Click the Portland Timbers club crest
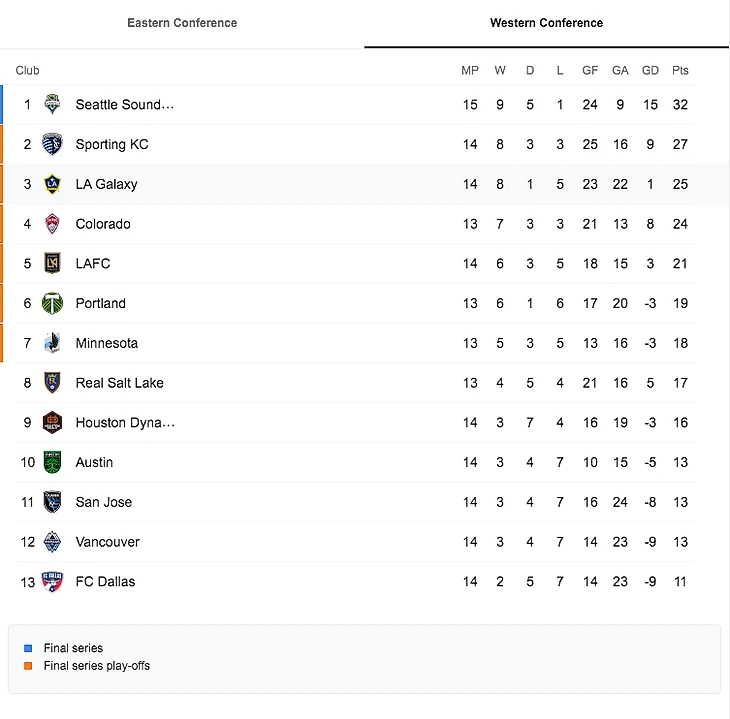This screenshot has height=719, width=730. point(52,303)
